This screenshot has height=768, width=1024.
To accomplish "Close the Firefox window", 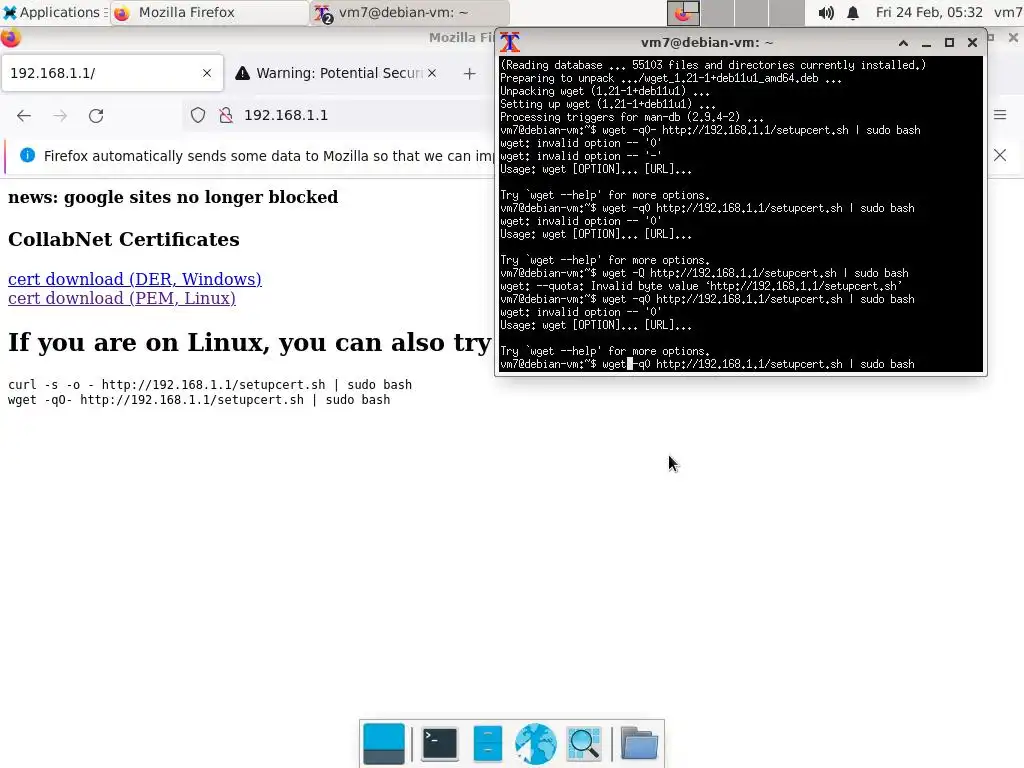I will pyautogui.click(x=1013, y=38).
